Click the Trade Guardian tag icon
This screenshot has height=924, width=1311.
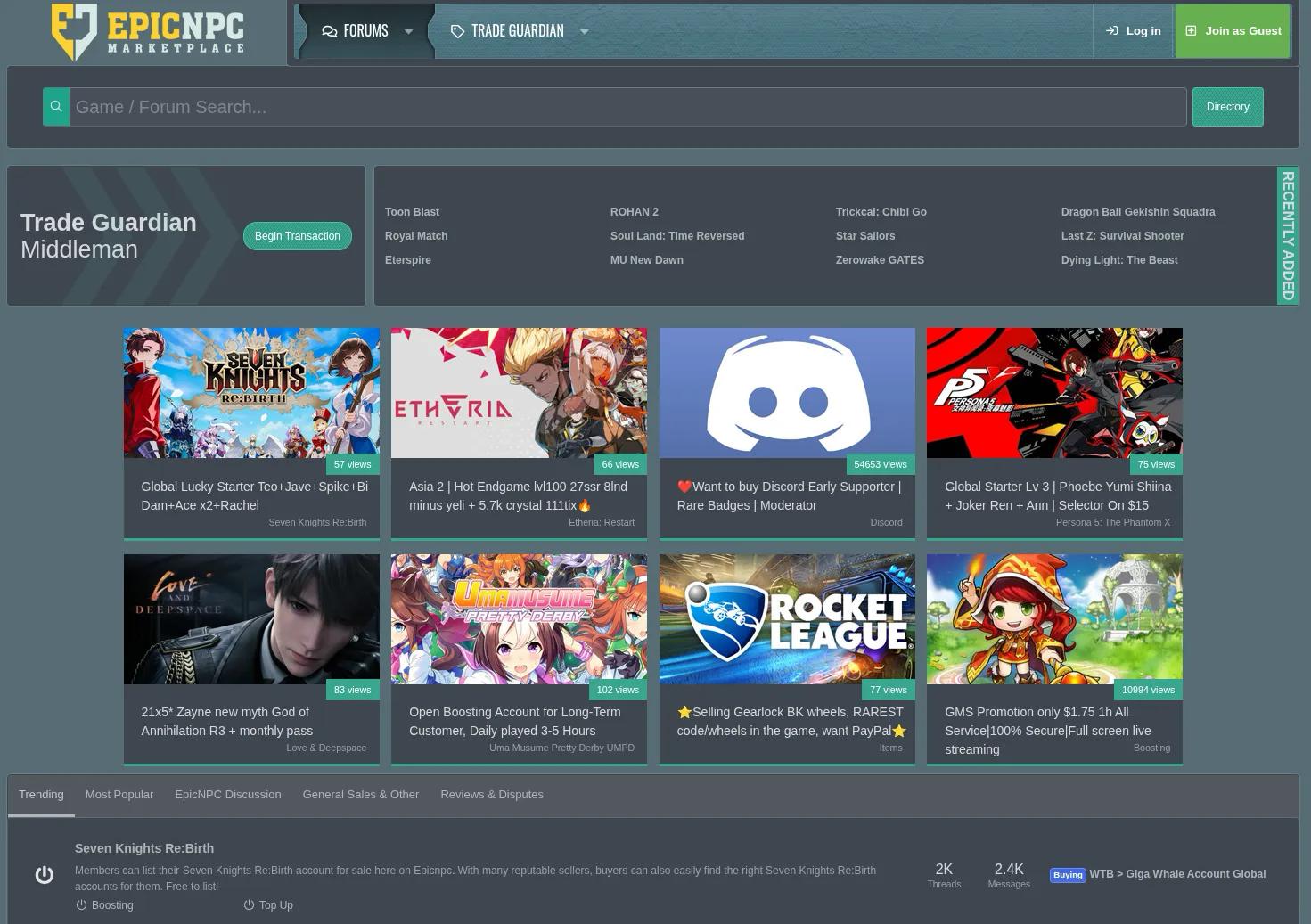tap(457, 31)
